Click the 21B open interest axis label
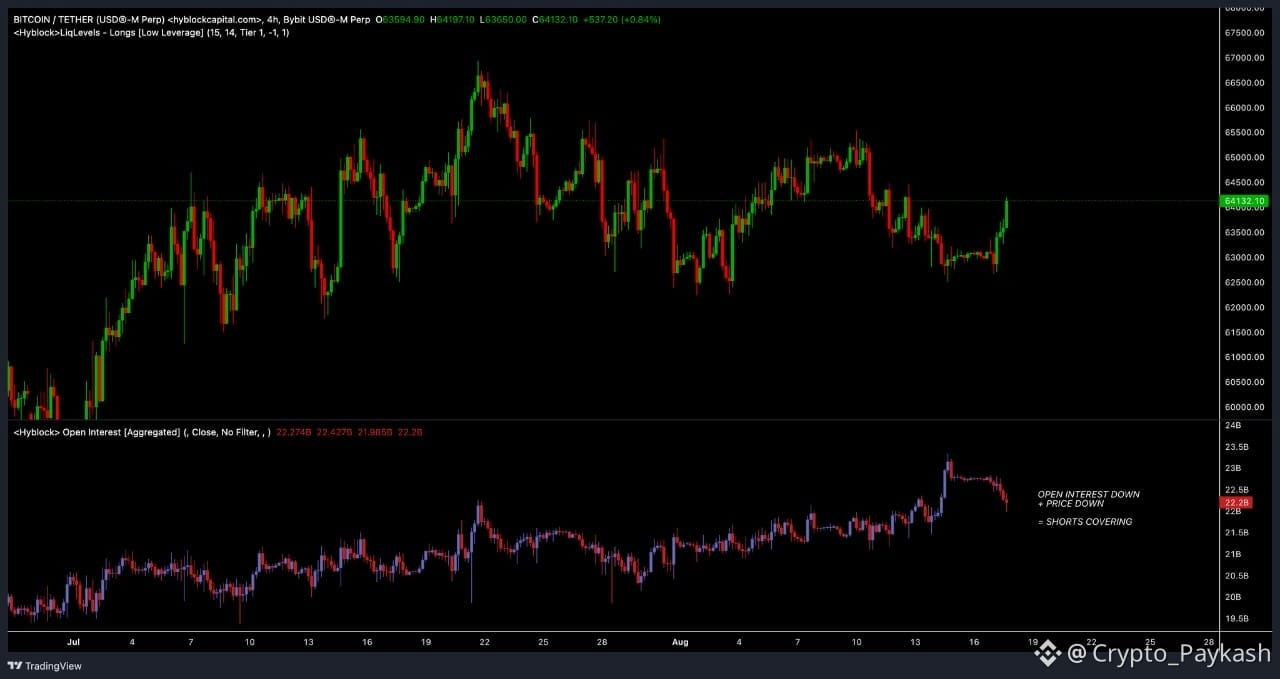This screenshot has height=679, width=1280. point(1232,554)
